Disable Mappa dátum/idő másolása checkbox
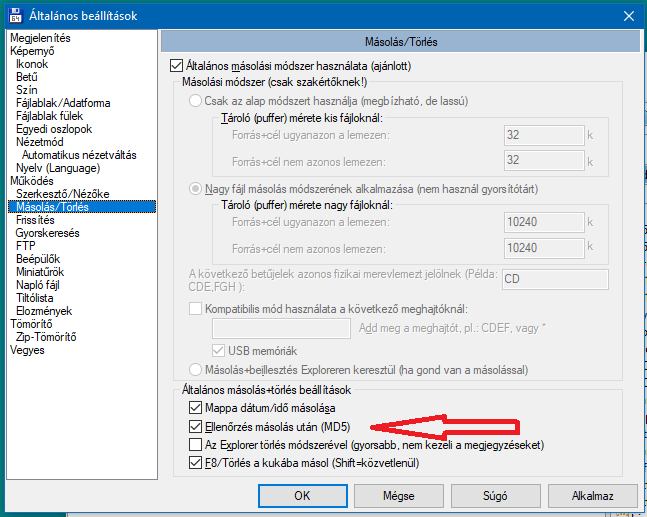The image size is (647, 517). pyautogui.click(x=196, y=408)
